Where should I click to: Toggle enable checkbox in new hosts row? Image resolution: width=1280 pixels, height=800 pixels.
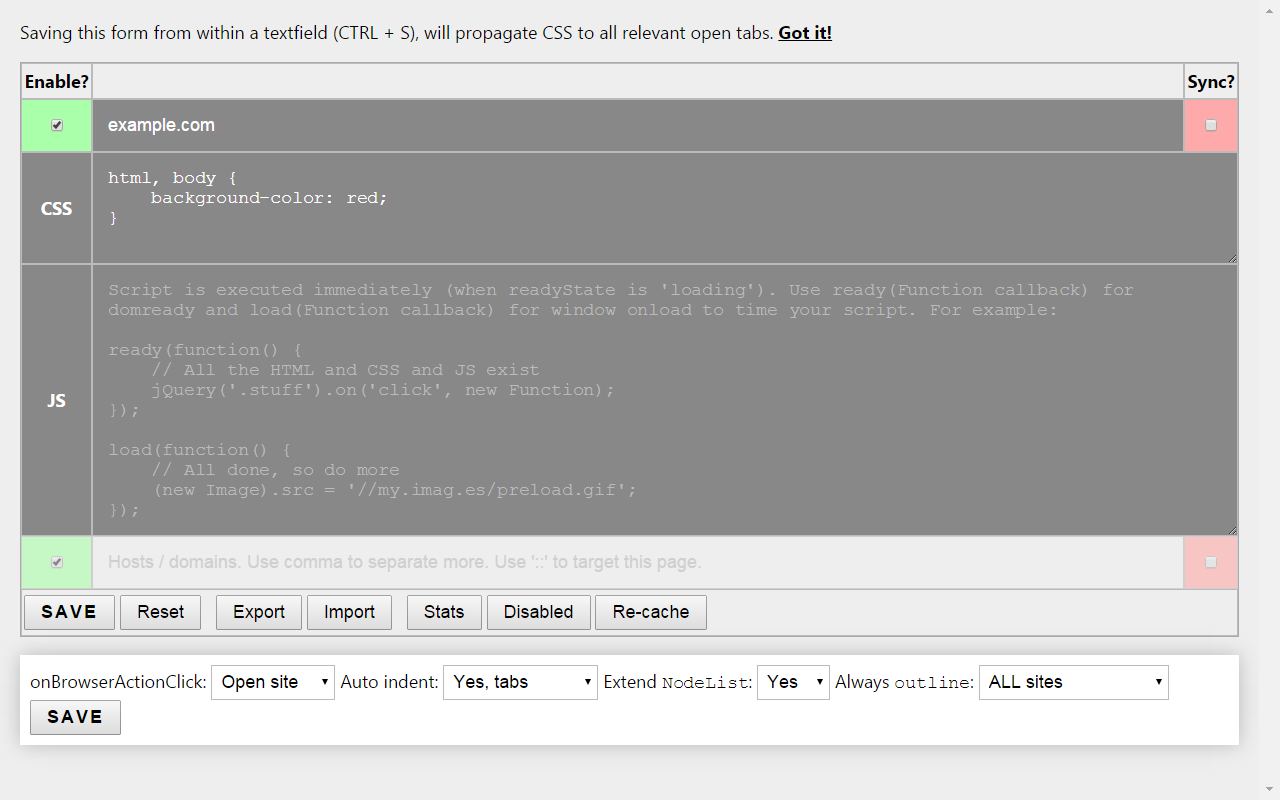(57, 562)
